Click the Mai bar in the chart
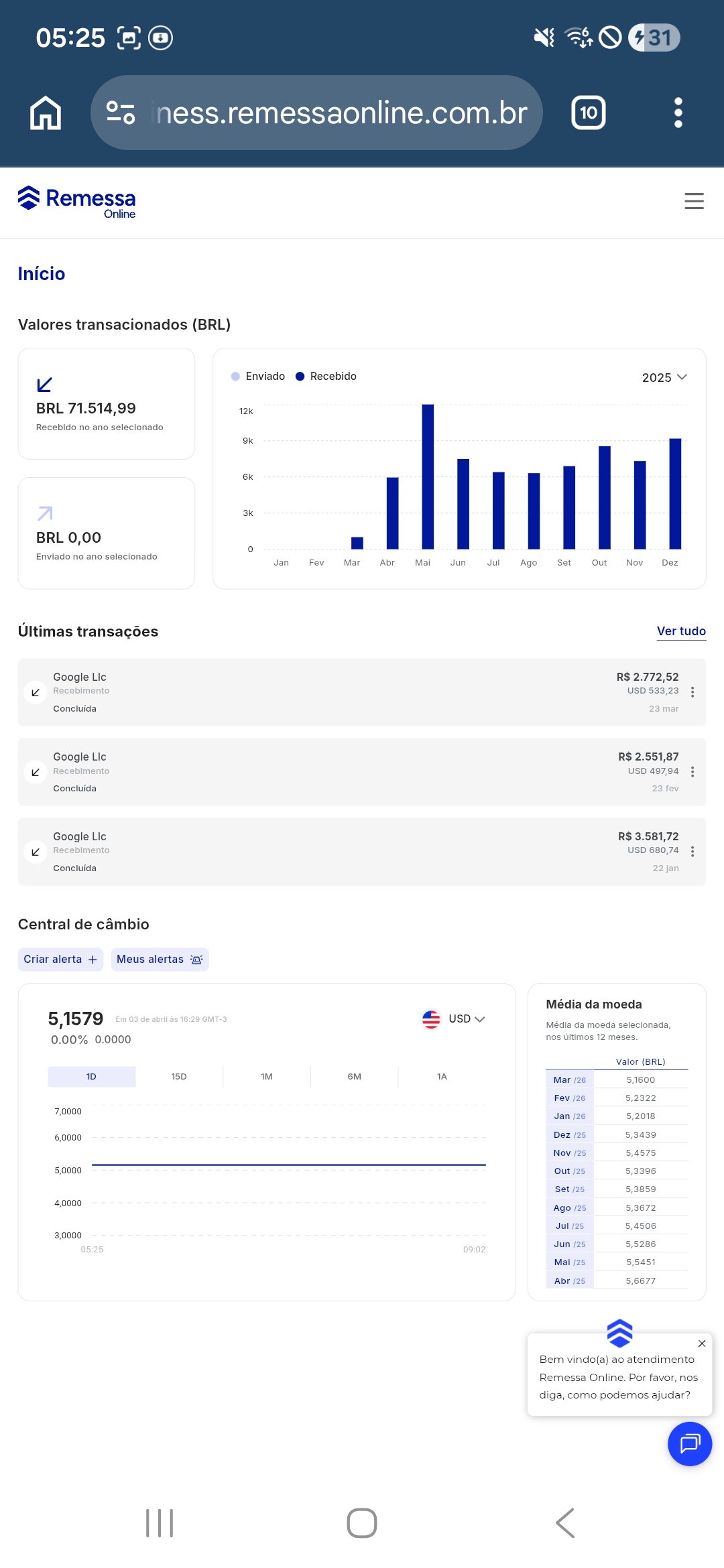The image size is (724, 1568). click(x=428, y=476)
